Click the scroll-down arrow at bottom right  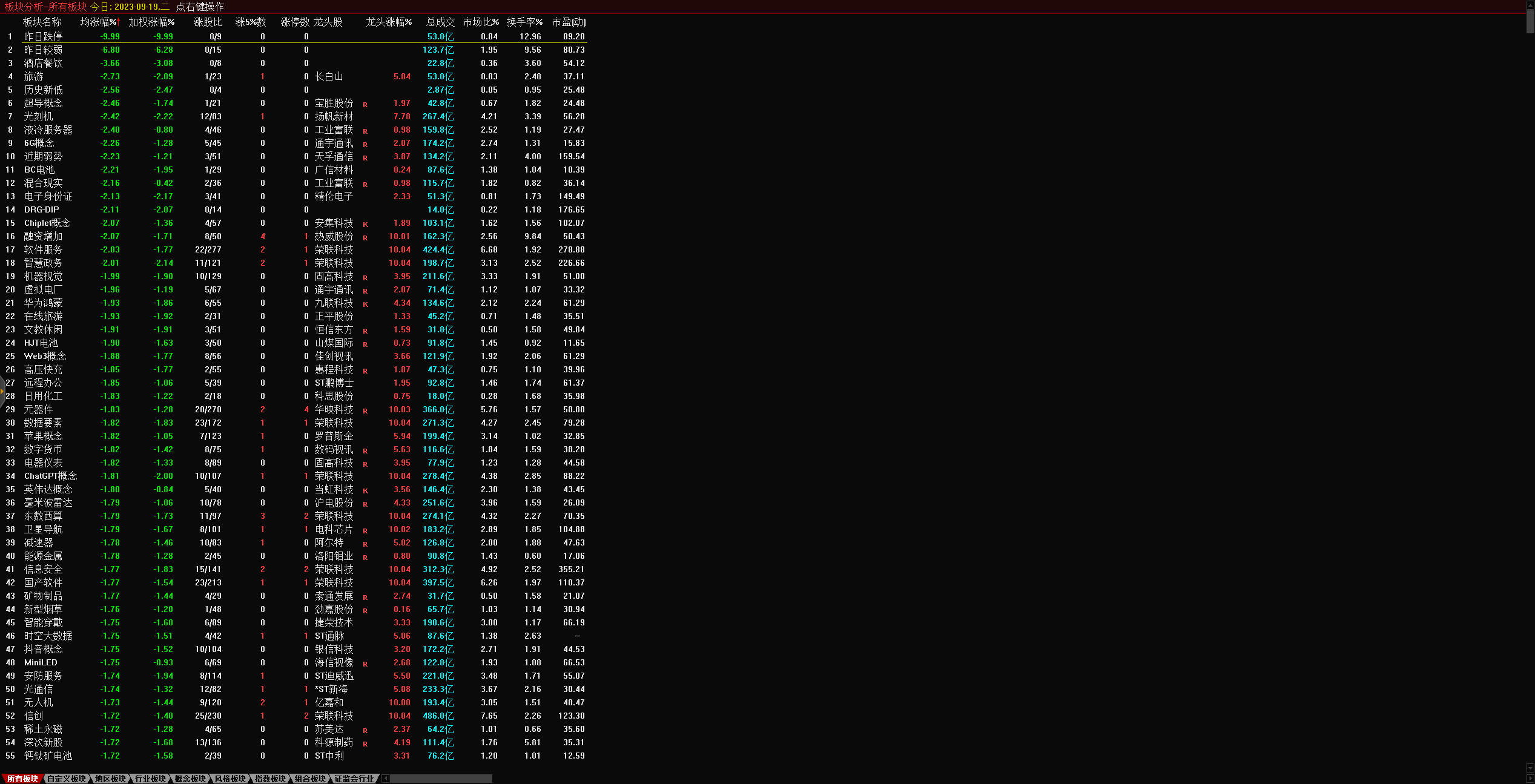pos(1530,769)
